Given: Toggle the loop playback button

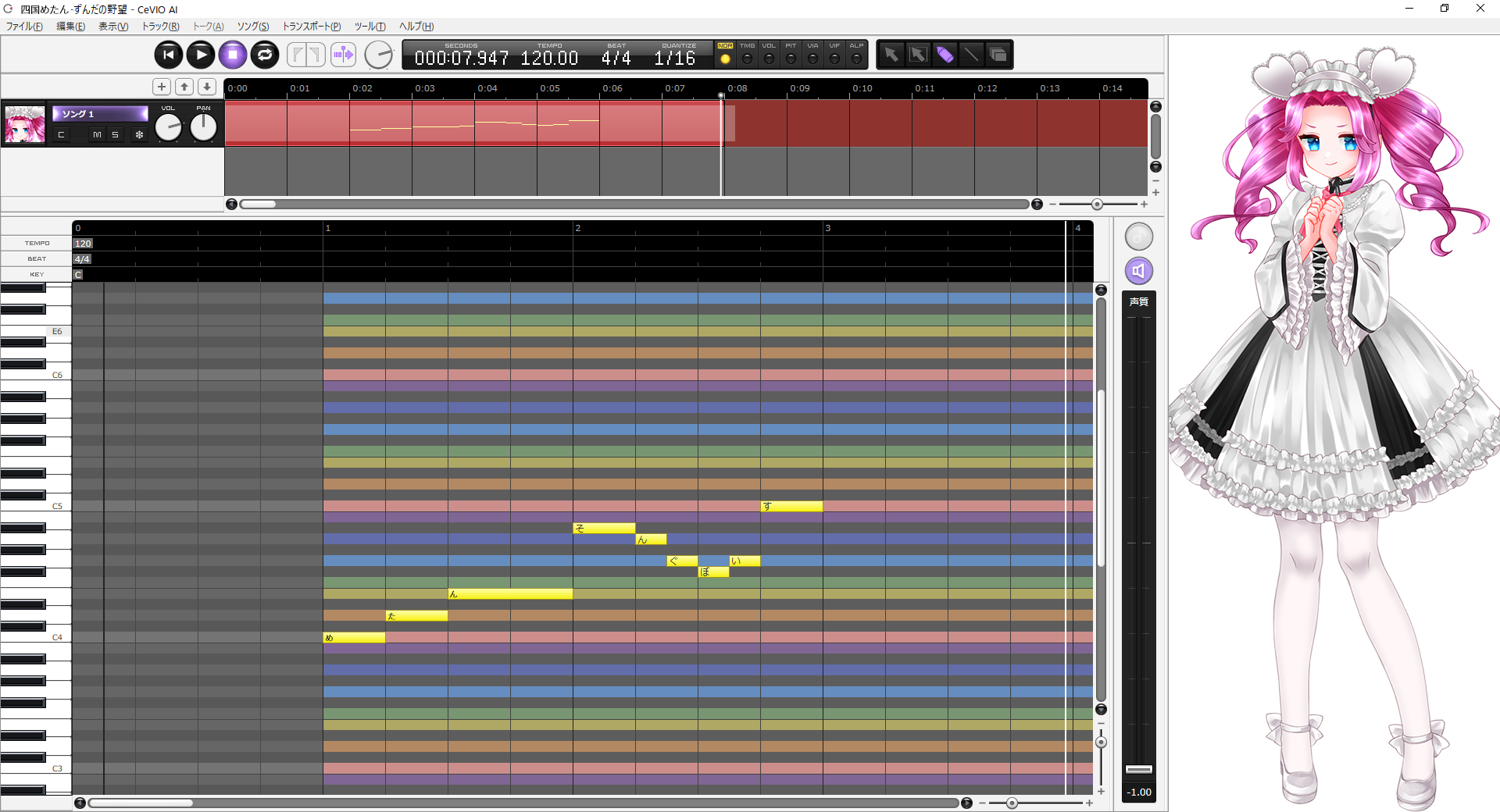Looking at the screenshot, I should coord(265,55).
